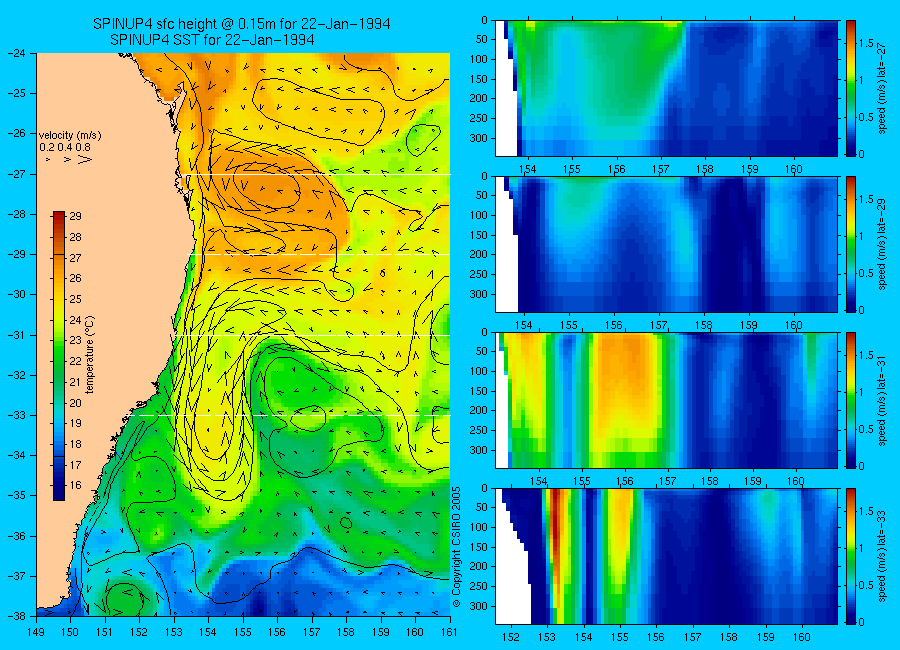The height and width of the screenshot is (650, 900).
Task: Click the 250 depth label on the lat=-31 panel
Action: [x=478, y=430]
